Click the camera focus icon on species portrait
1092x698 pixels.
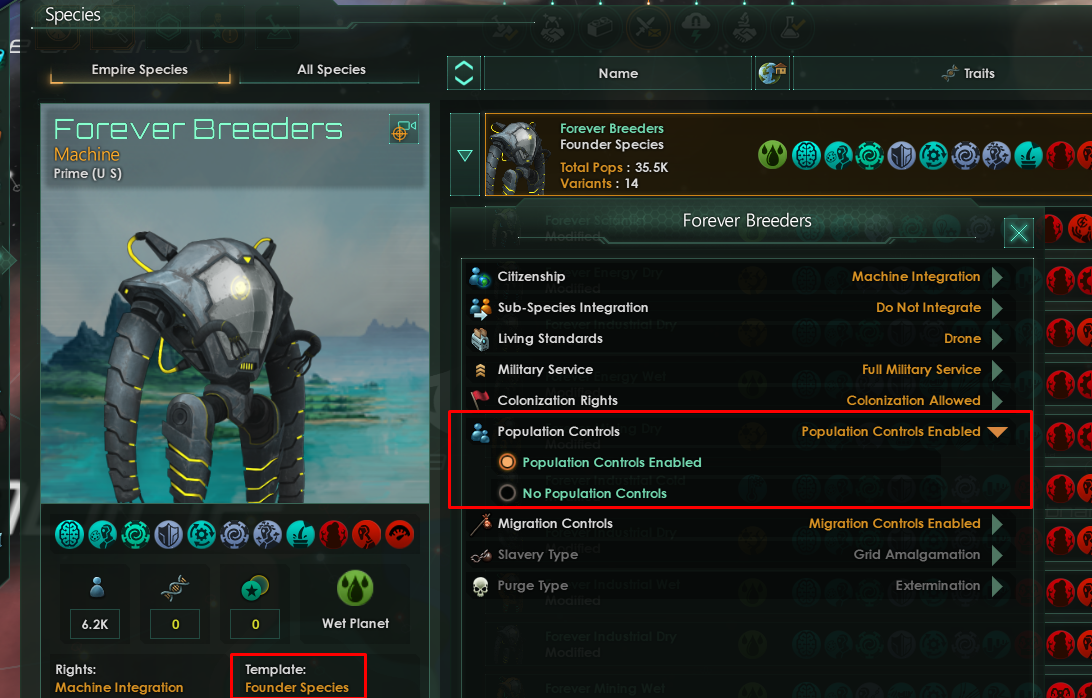404,130
